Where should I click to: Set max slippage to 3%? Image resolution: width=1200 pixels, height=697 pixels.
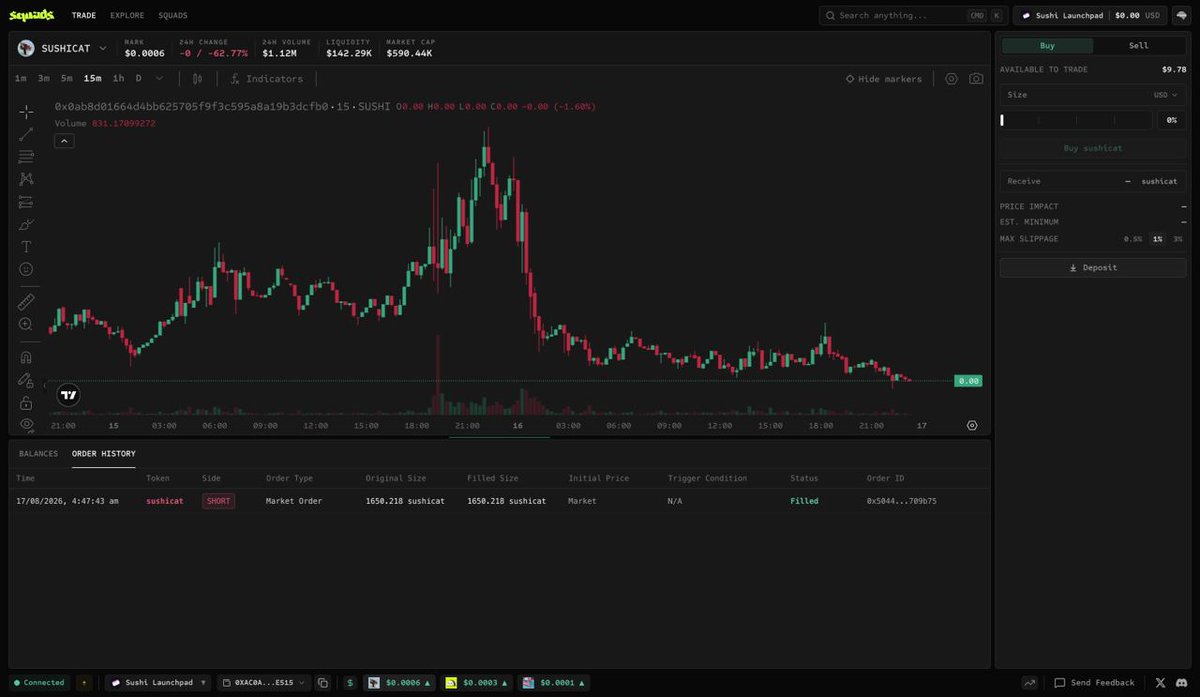point(1178,239)
